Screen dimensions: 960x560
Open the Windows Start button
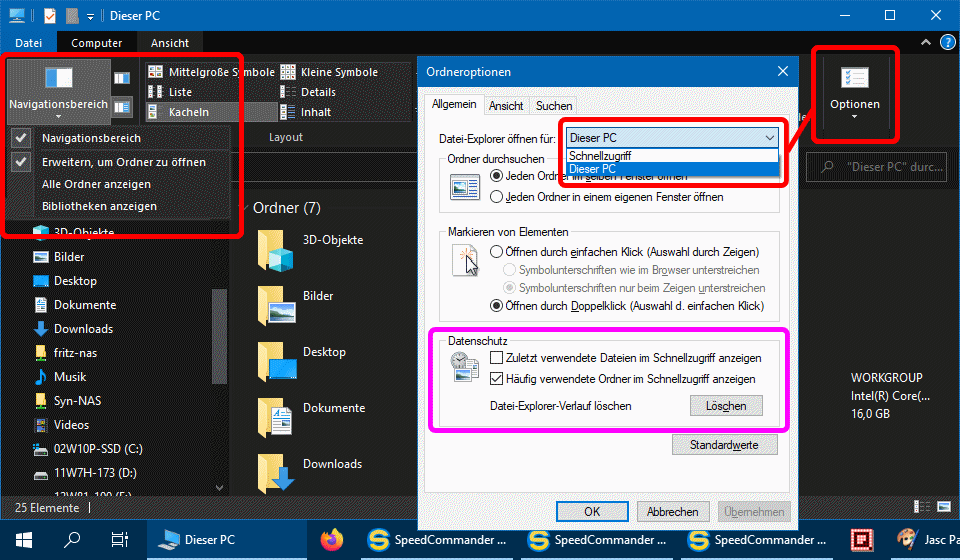tap(24, 540)
